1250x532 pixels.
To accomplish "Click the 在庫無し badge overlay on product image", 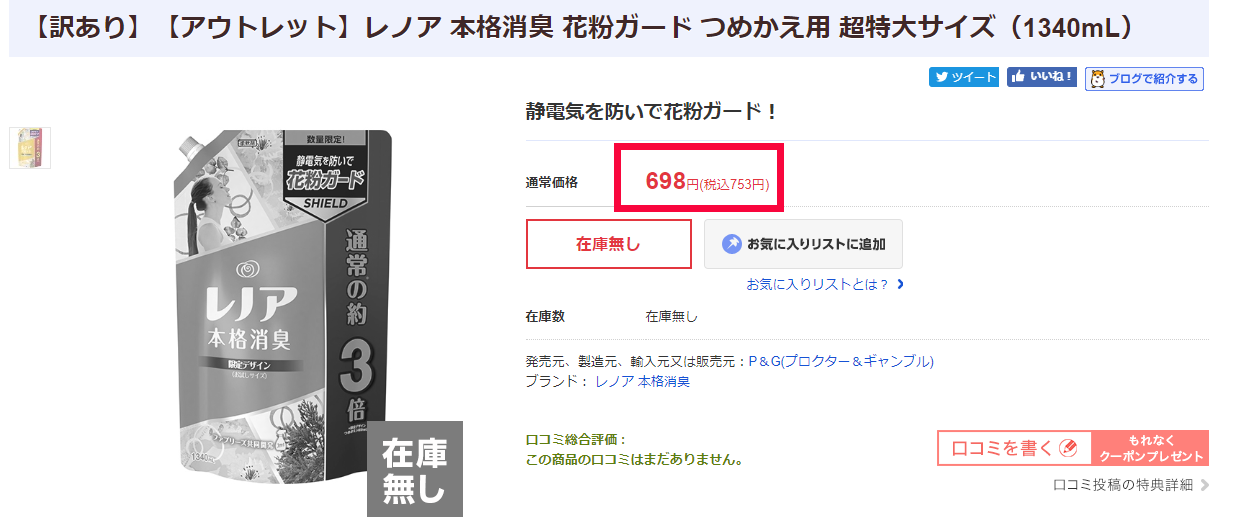I will (415, 469).
